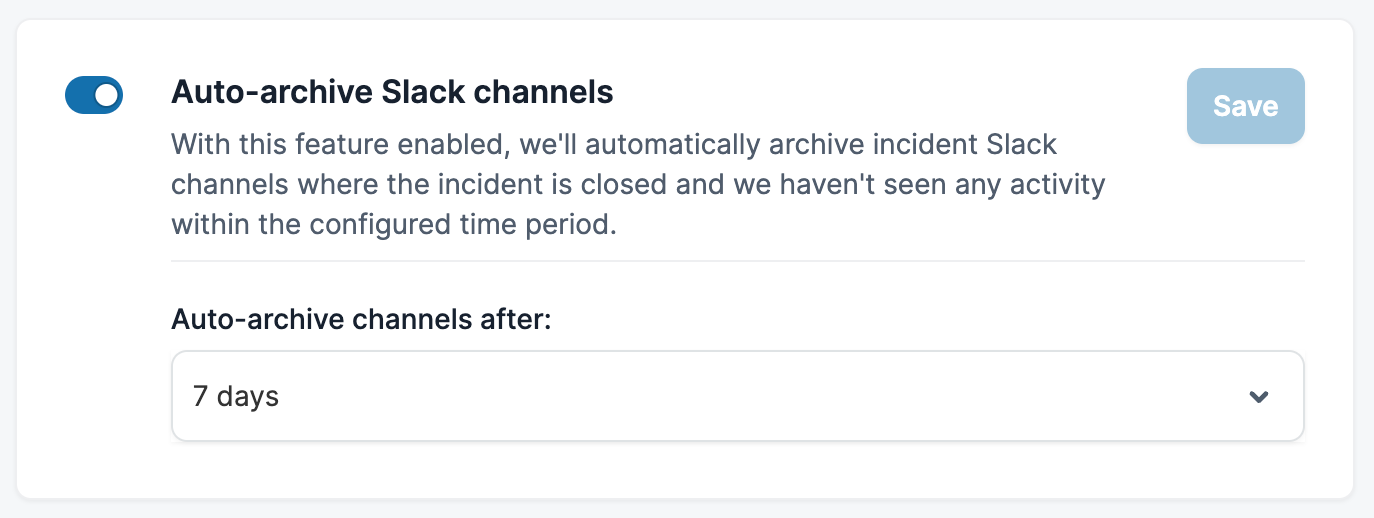
Task: Click the description line starting 'With this feature enabled'
Action: [x=614, y=144]
